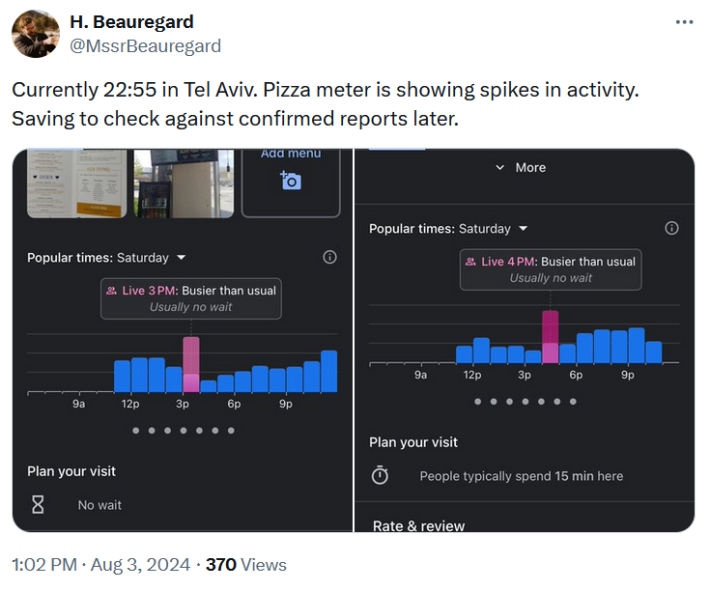Screen dimensions: 710x591
Task: Click the 370 Views count
Action: tap(246, 565)
